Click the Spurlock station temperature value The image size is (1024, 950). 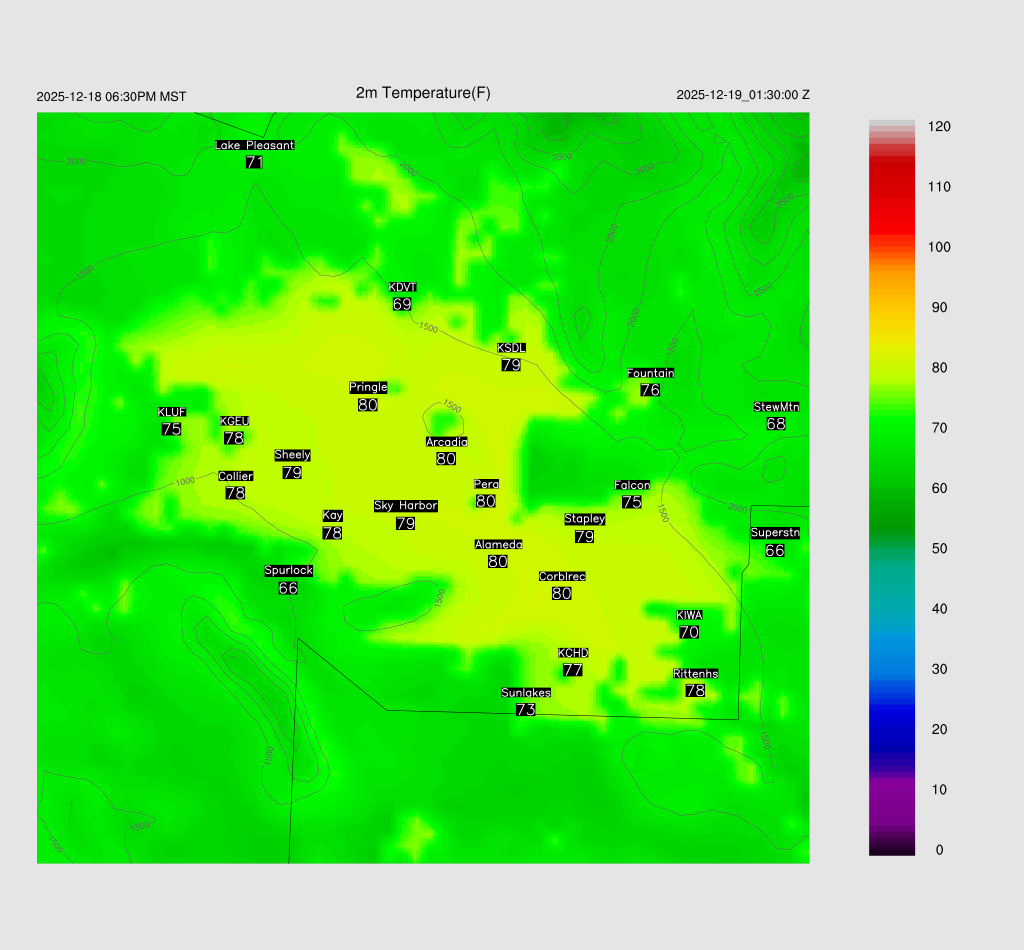tap(288, 588)
